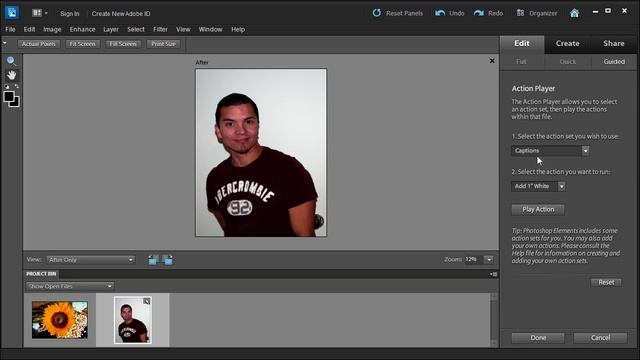
Task: Select the Hand tool
Action: (x=11, y=75)
